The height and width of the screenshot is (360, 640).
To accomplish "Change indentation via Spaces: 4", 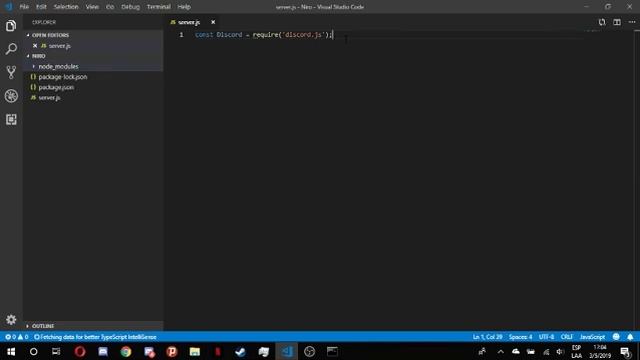I will (520, 337).
